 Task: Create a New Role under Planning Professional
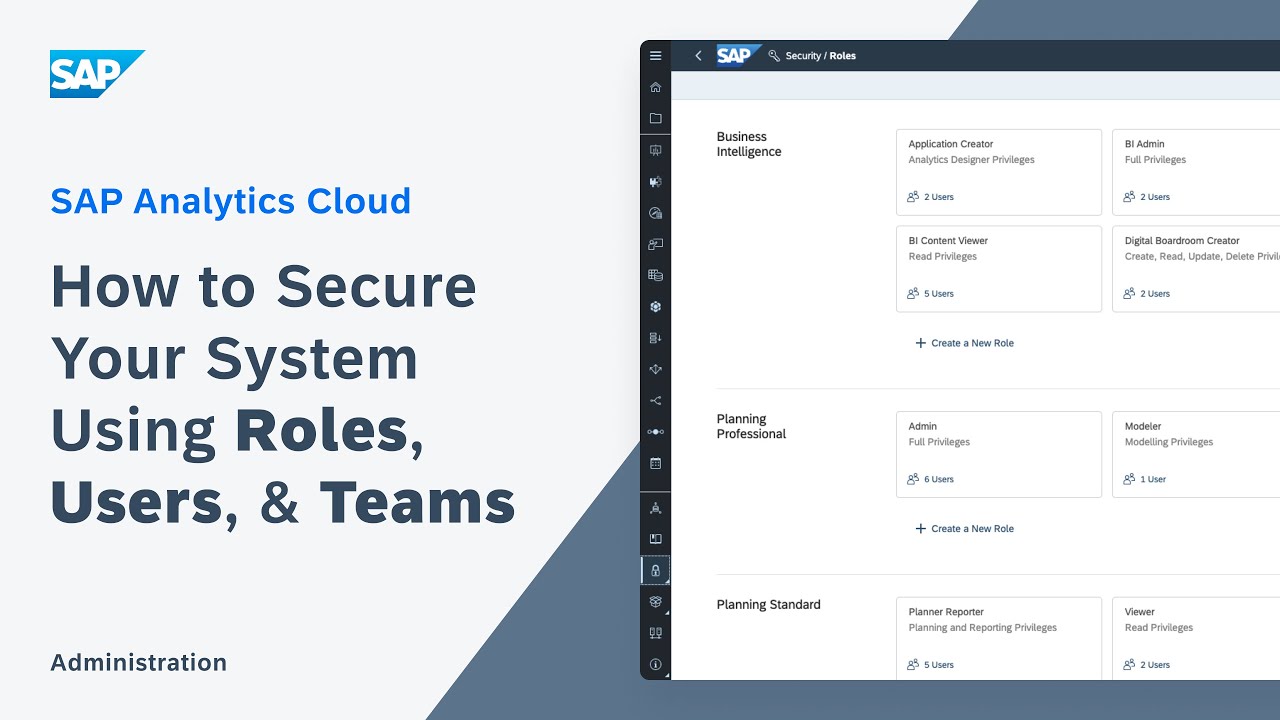point(964,529)
